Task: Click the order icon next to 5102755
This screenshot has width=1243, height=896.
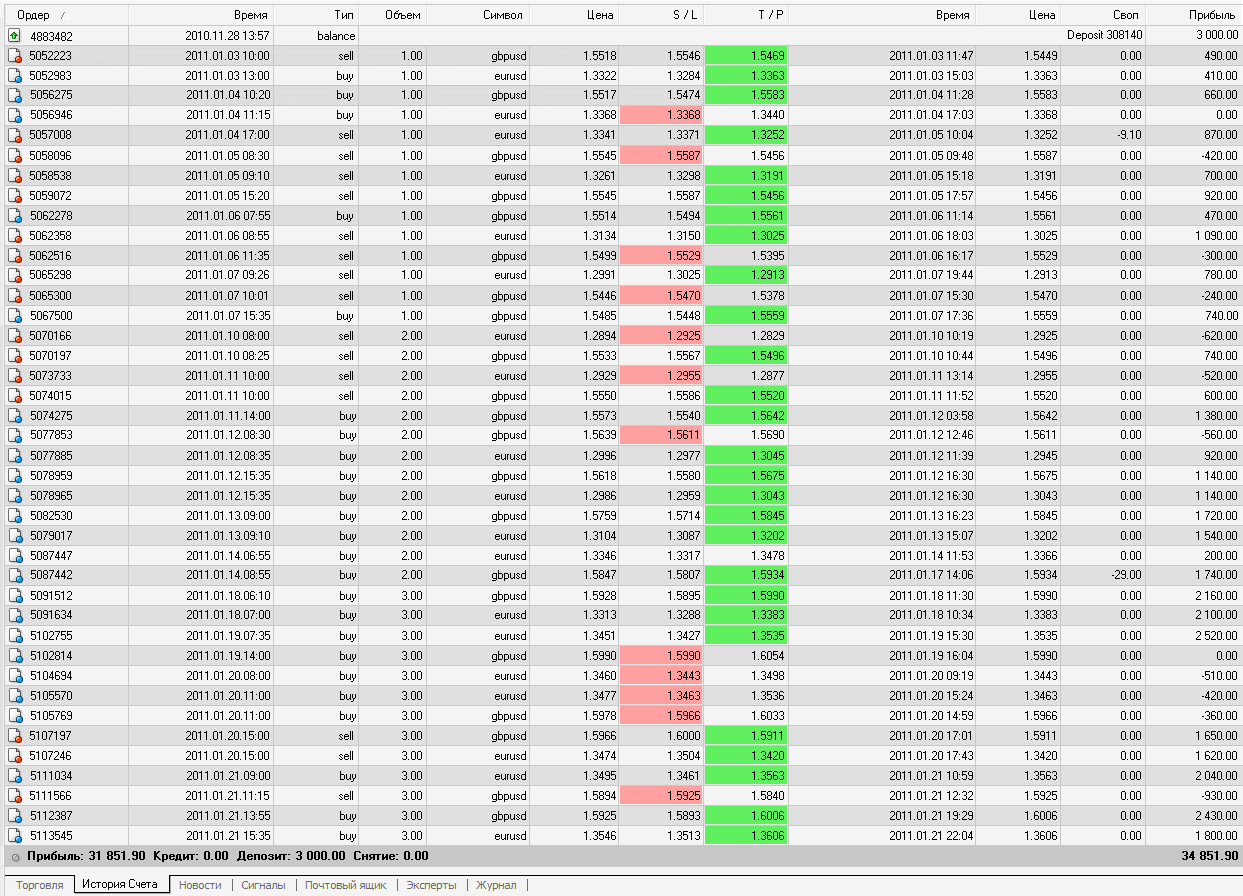Action: click(x=14, y=635)
